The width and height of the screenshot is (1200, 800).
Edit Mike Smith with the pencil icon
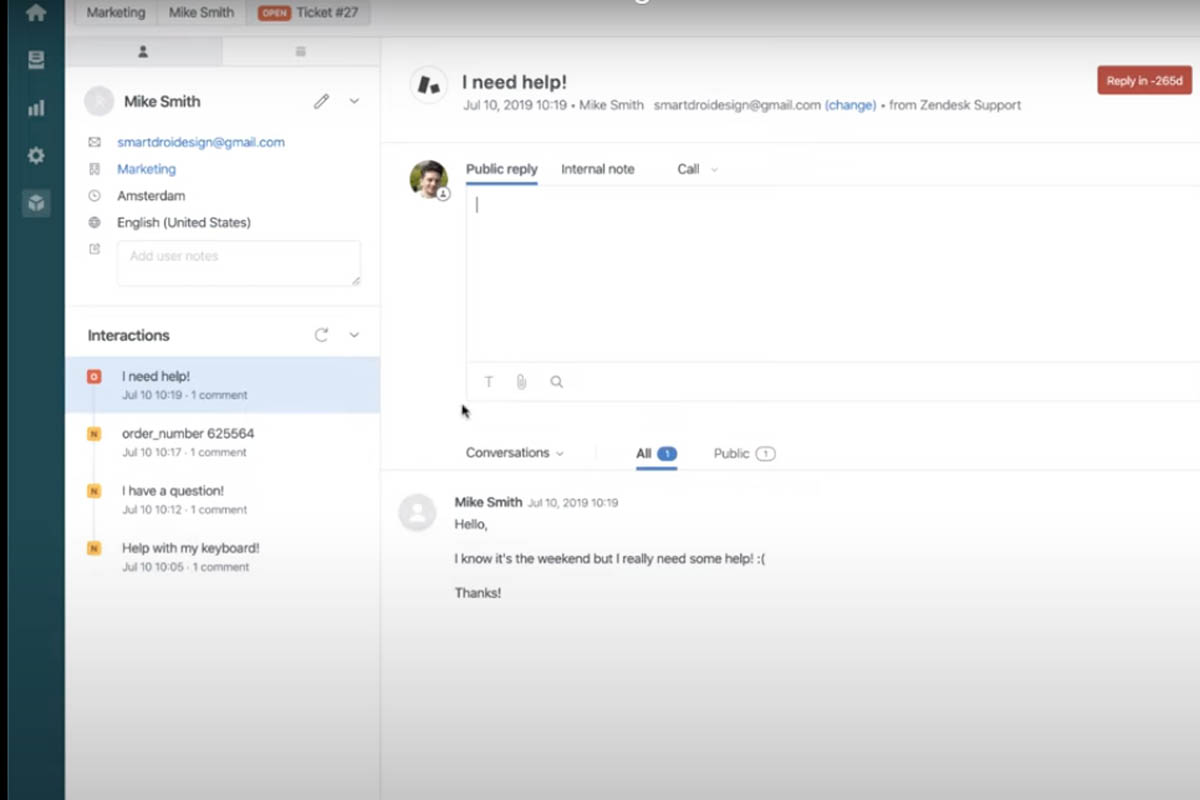tap(321, 101)
